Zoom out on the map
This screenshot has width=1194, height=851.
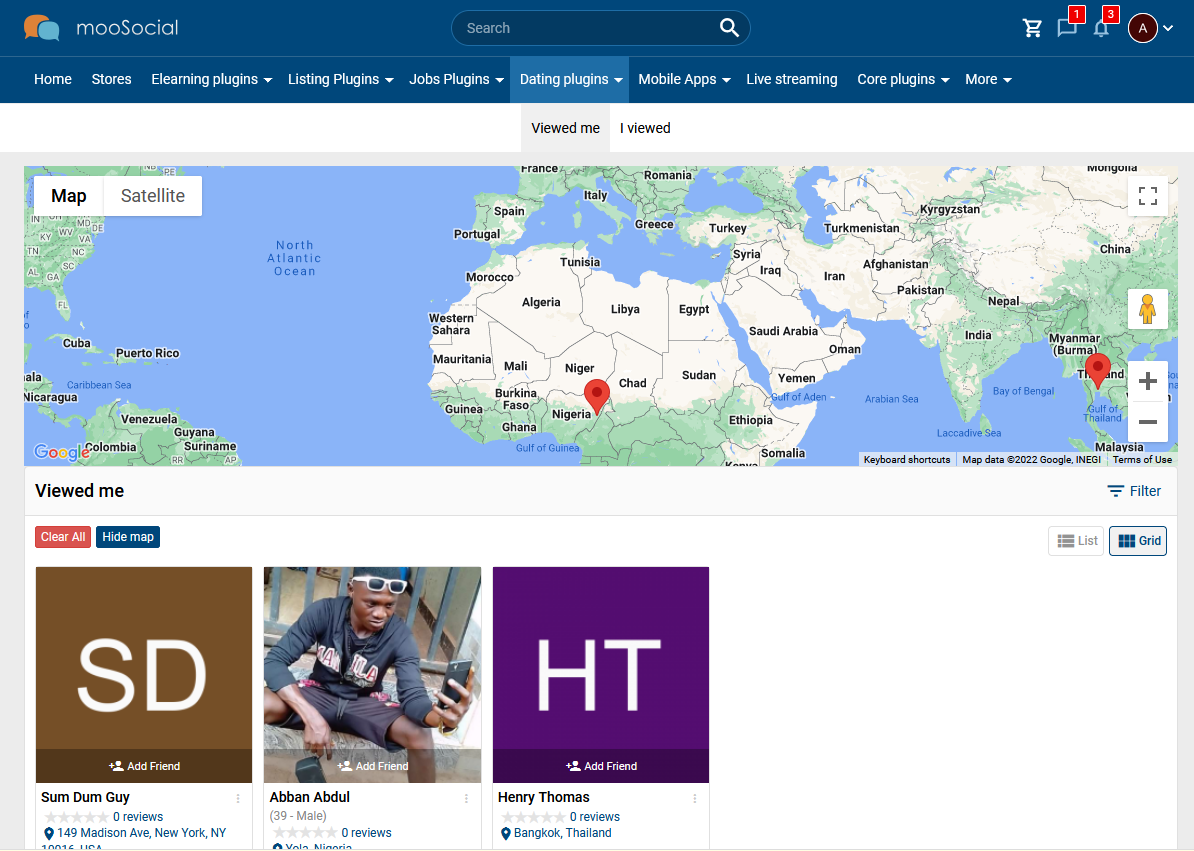coord(1148,422)
